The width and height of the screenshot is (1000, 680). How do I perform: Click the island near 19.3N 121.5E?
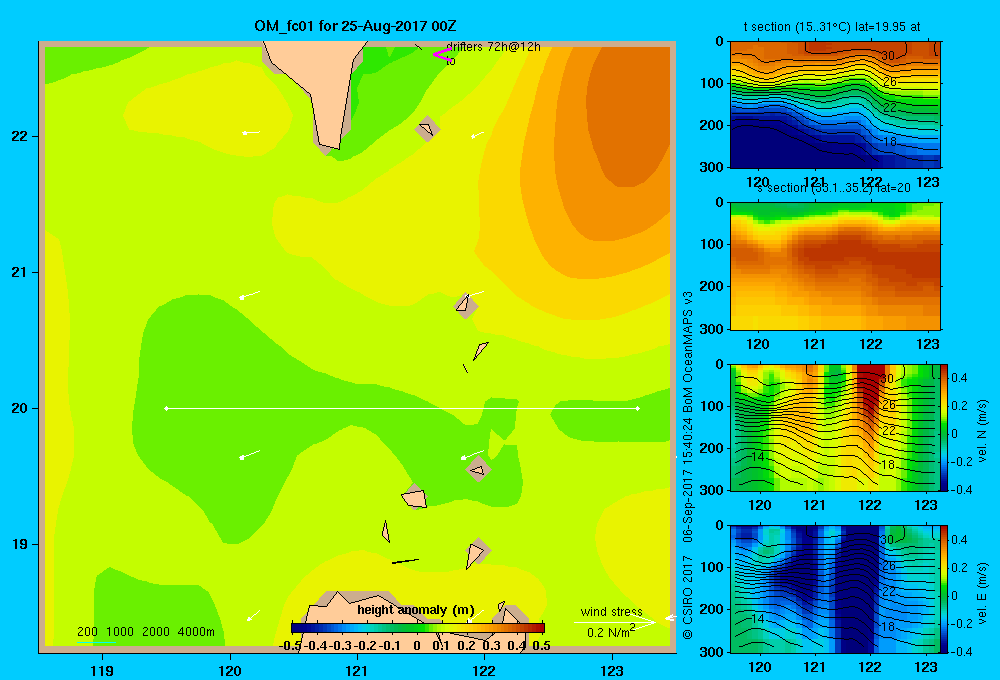[415, 497]
